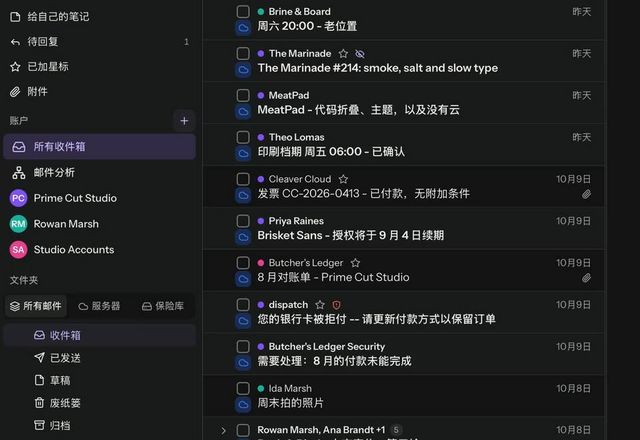Click attachment icon on Cleaver Cloud email
Viewport: 640px width, 440px height.
[x=586, y=194]
